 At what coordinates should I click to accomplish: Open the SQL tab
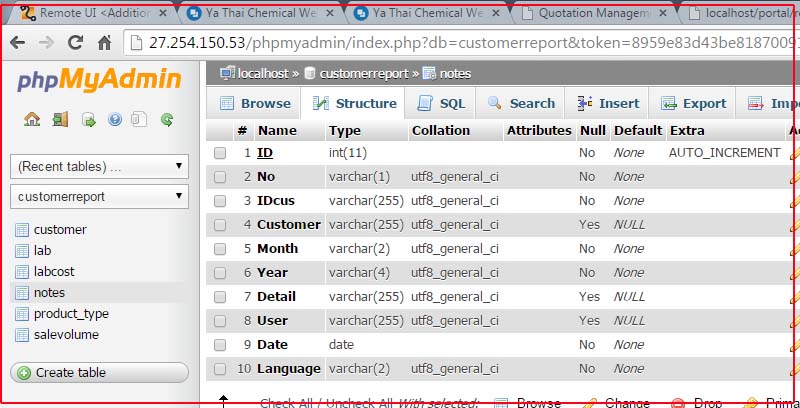point(441,104)
